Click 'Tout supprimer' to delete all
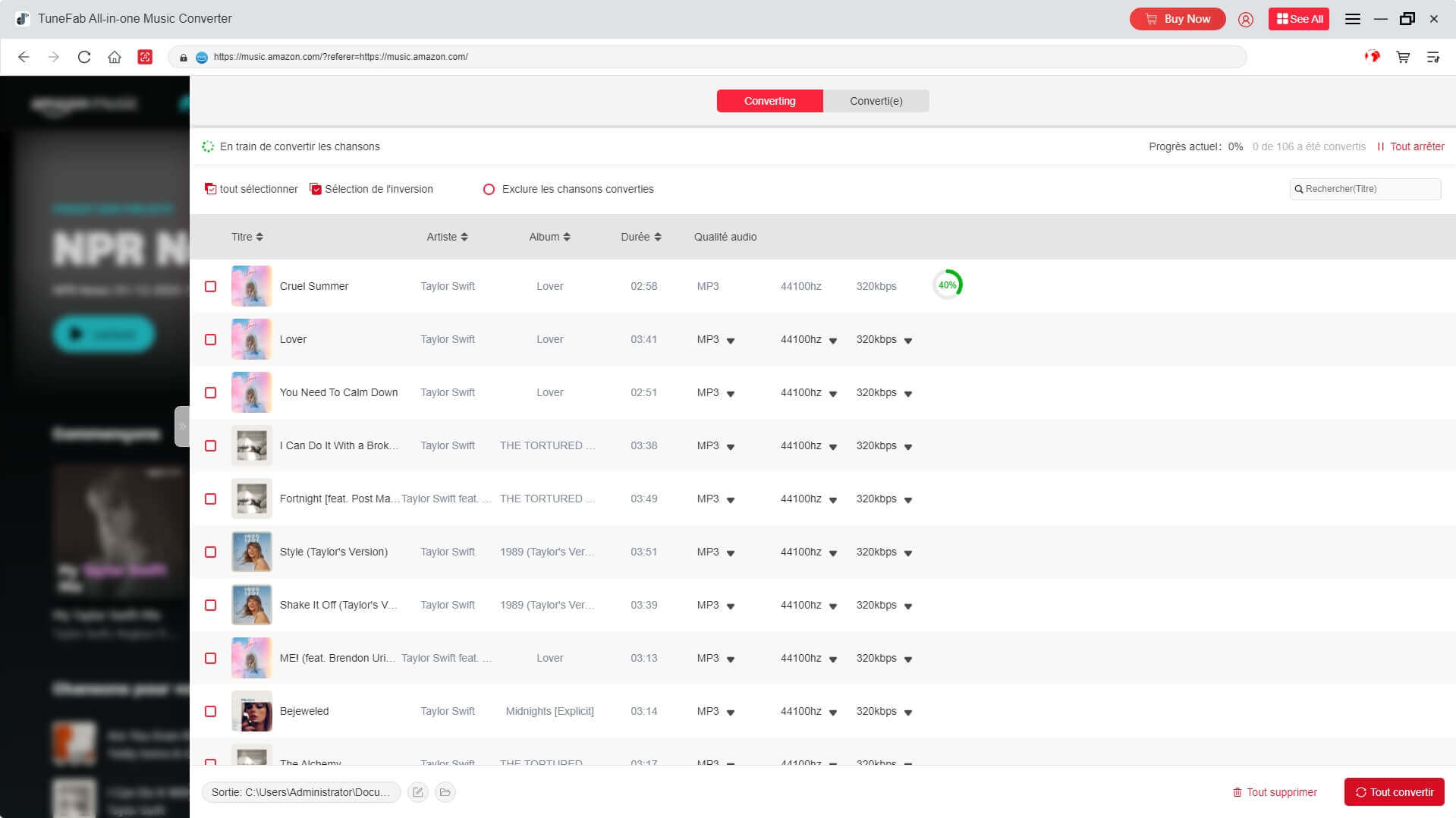Screen dimensions: 1456x818 [1275, 792]
